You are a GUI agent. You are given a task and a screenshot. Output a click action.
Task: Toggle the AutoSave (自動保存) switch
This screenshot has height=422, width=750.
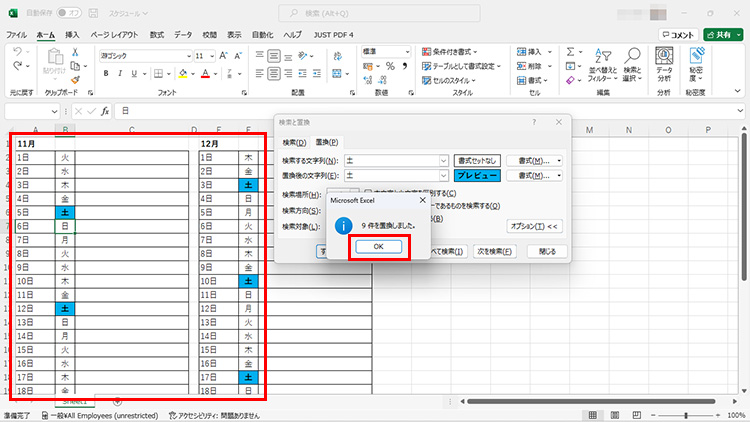tap(69, 14)
